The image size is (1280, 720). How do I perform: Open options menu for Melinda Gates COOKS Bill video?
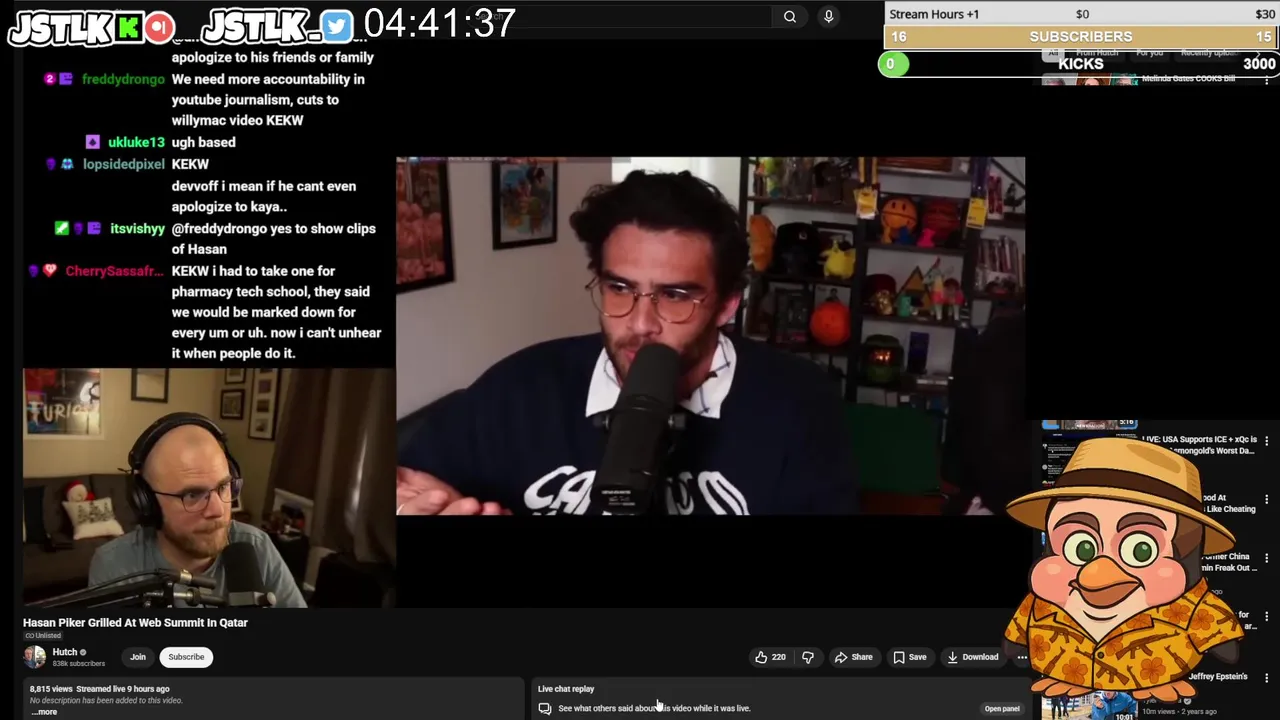point(1266,79)
